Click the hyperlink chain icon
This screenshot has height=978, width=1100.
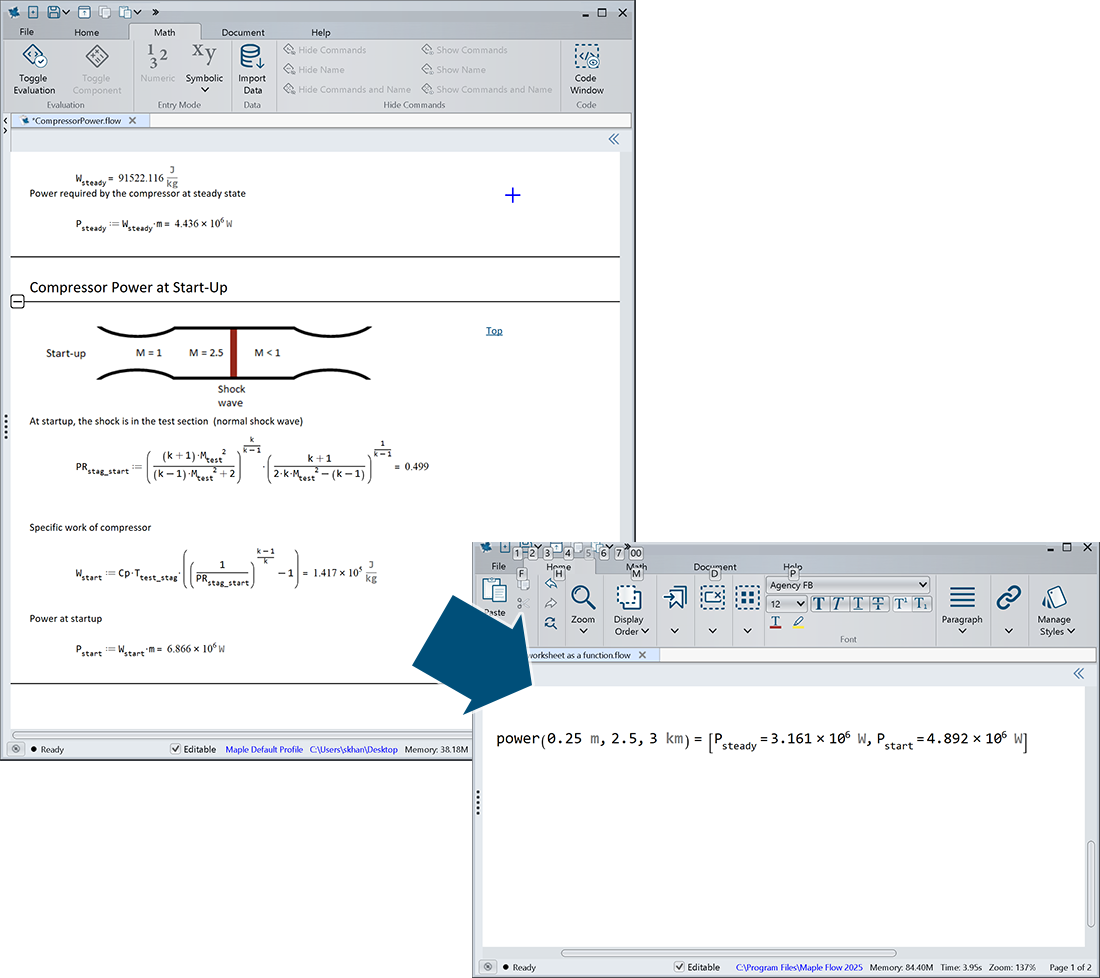coord(1008,598)
